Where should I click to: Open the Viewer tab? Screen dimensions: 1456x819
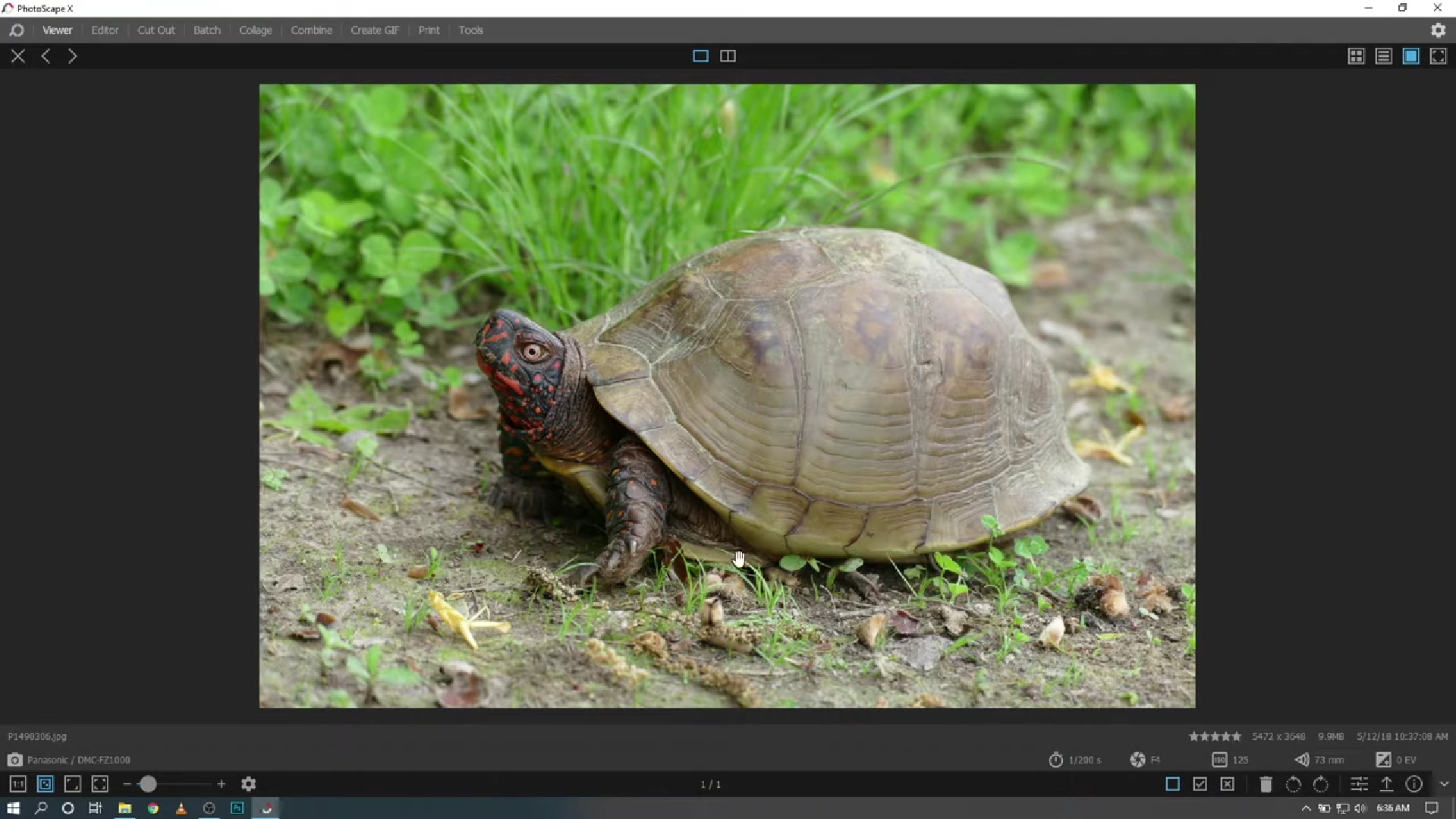tap(57, 30)
